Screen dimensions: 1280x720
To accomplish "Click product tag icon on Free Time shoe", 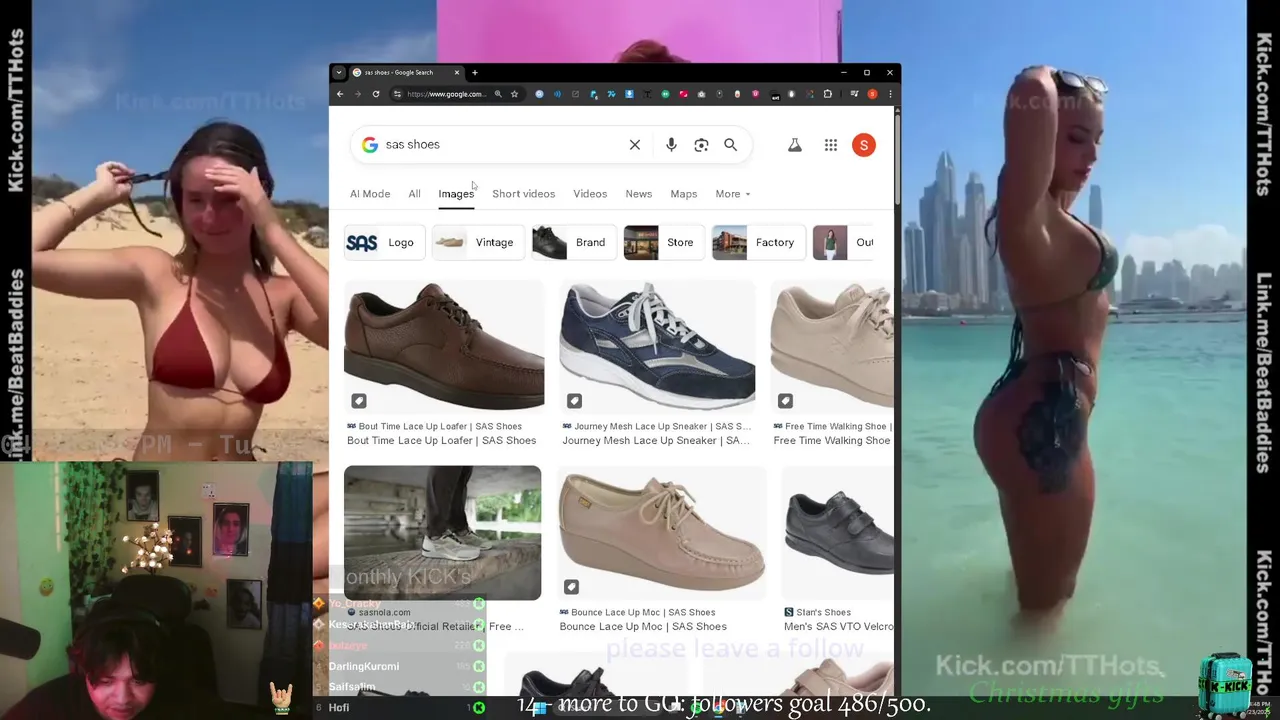I will click(x=785, y=401).
